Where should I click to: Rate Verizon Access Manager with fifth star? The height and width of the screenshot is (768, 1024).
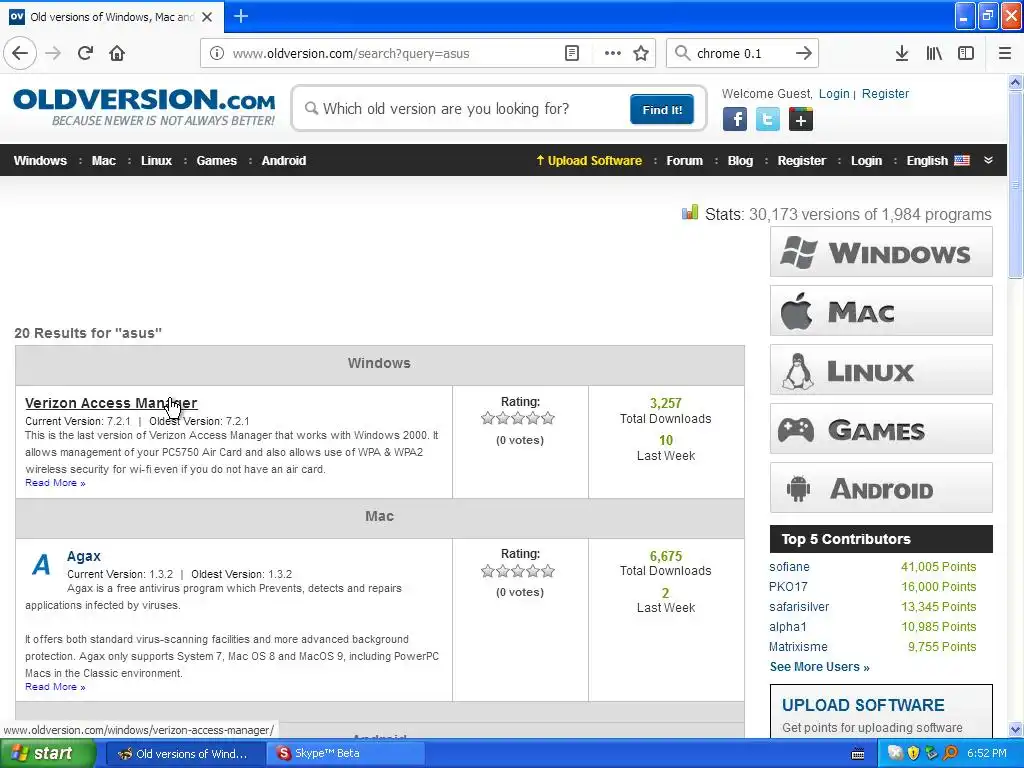click(x=549, y=418)
